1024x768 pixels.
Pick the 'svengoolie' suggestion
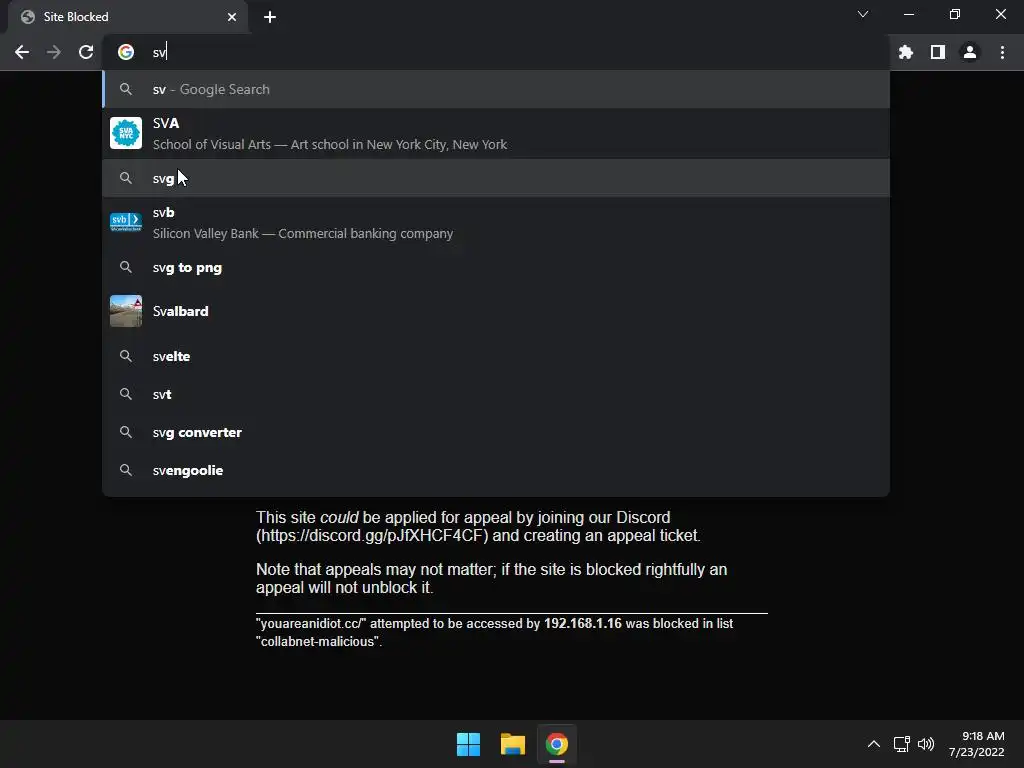click(496, 470)
